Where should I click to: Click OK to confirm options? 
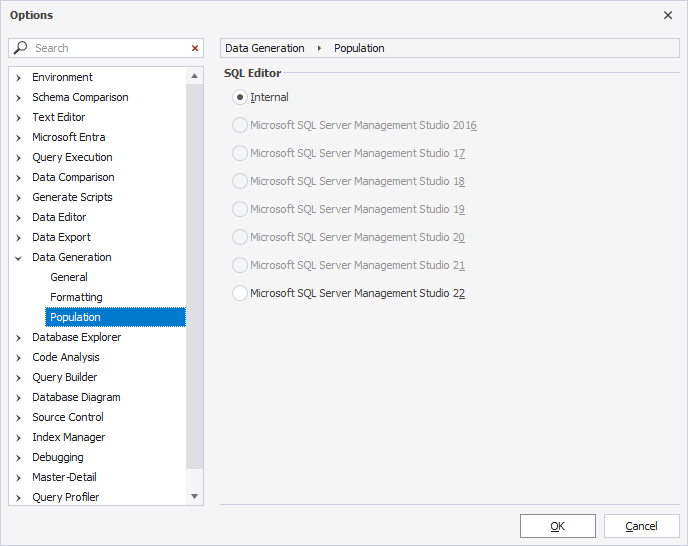point(558,526)
